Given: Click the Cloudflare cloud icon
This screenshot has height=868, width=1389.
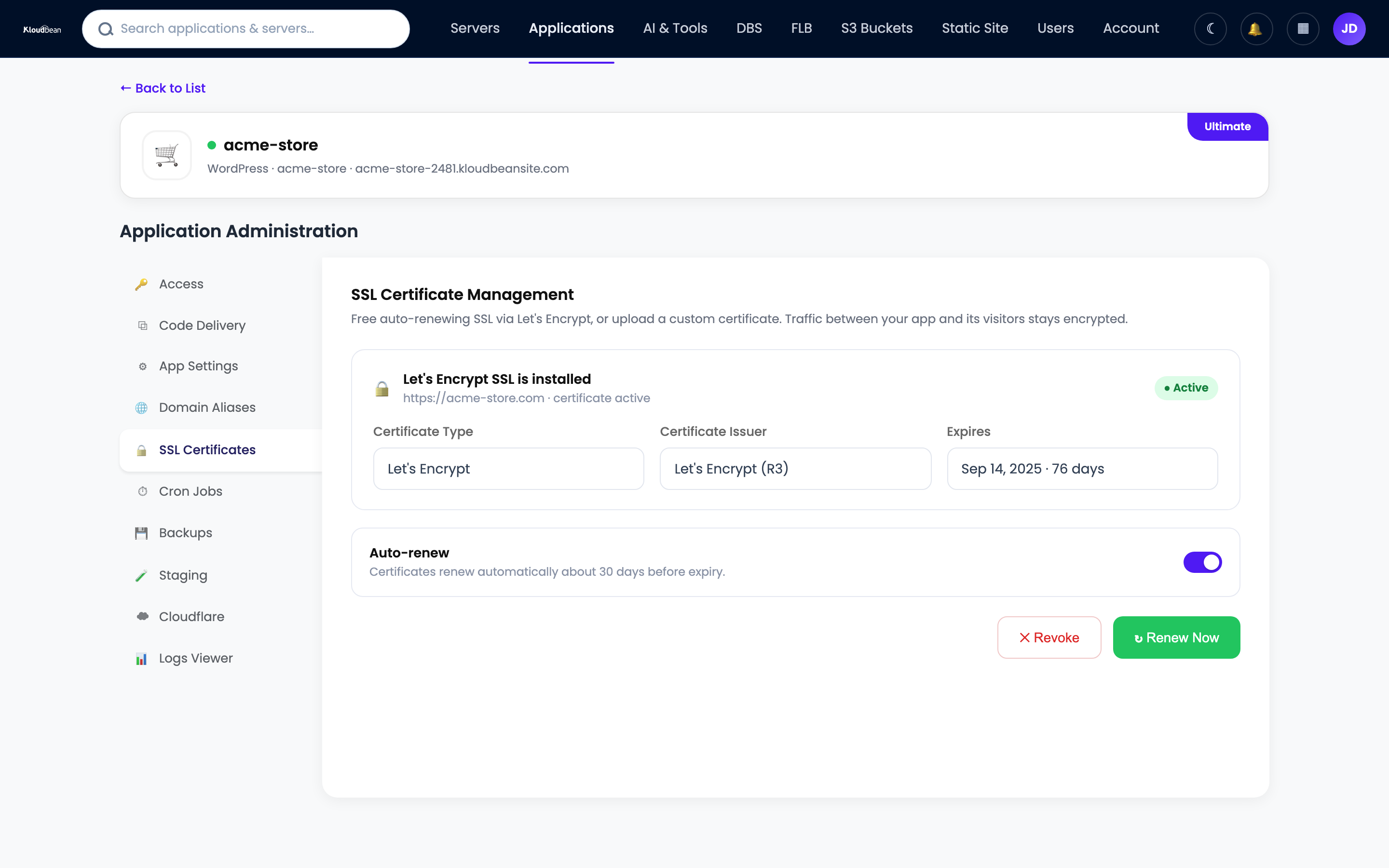Looking at the screenshot, I should pos(142,617).
